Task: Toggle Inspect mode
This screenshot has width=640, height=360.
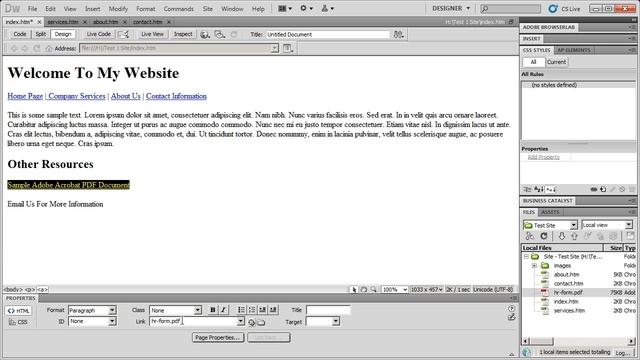Action: (183, 34)
